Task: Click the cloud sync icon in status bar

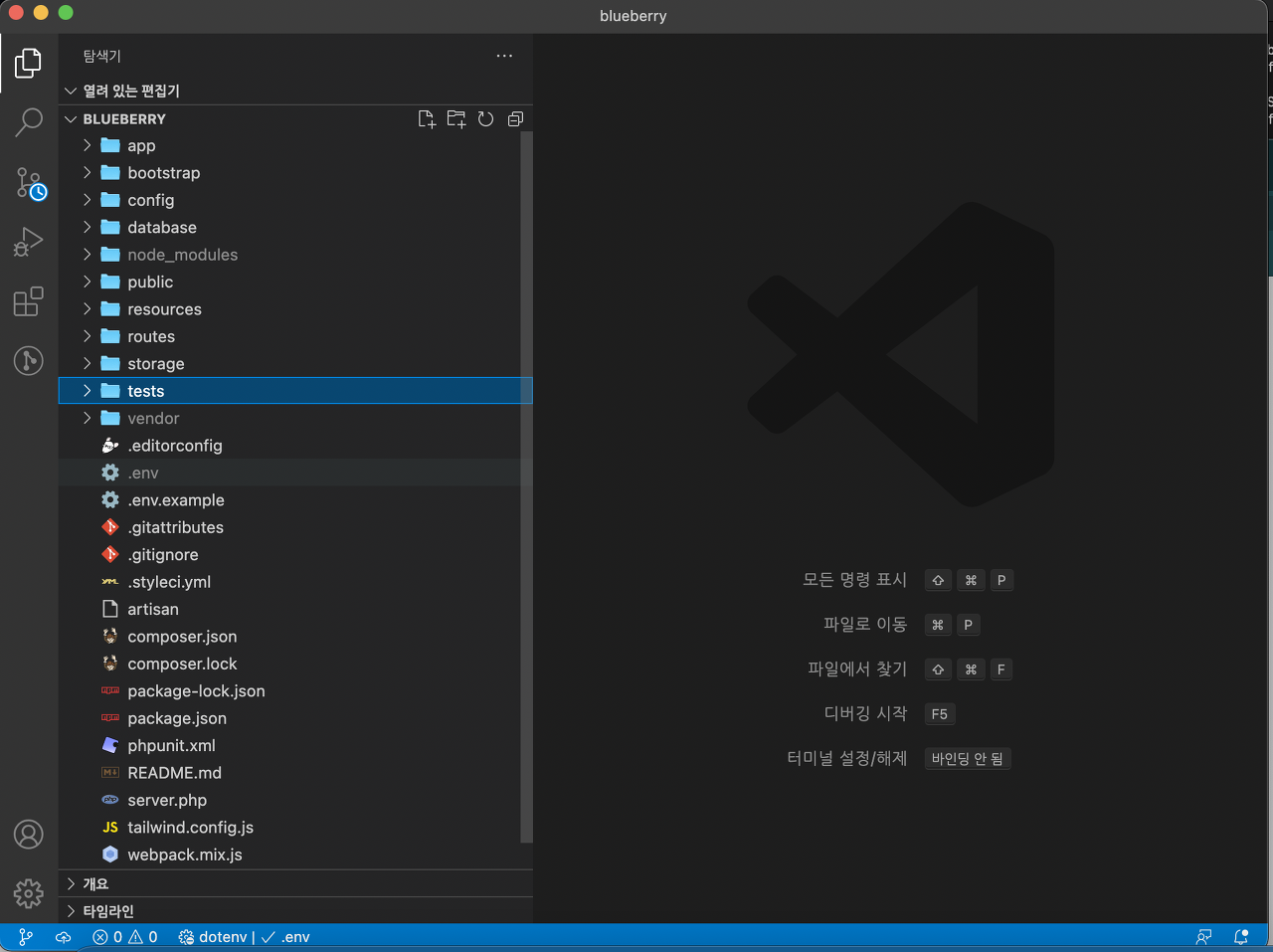Action: pyautogui.click(x=63, y=937)
